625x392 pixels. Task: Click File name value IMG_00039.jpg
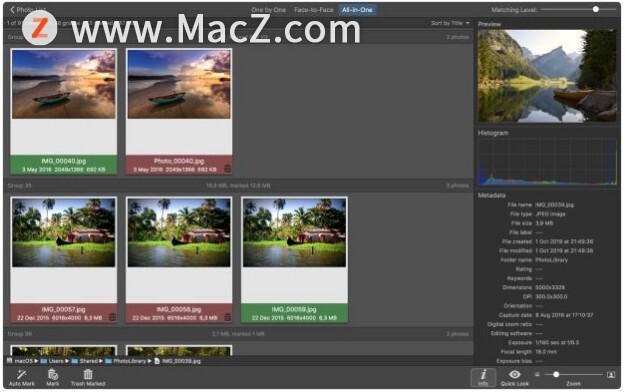point(554,205)
